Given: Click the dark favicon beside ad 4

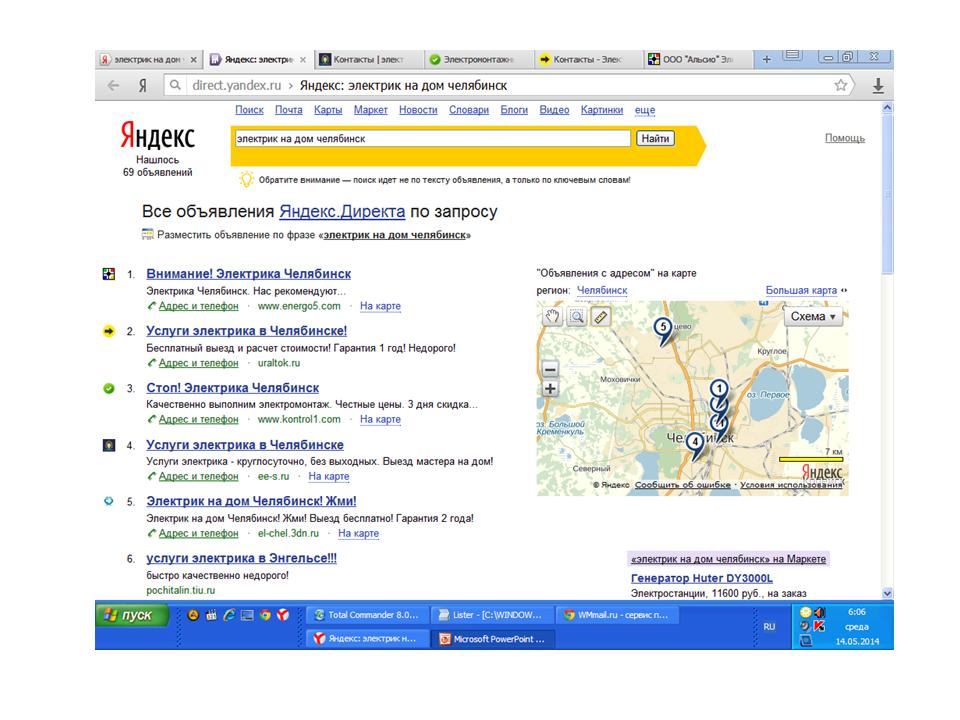Looking at the screenshot, I should pyautogui.click(x=108, y=445).
